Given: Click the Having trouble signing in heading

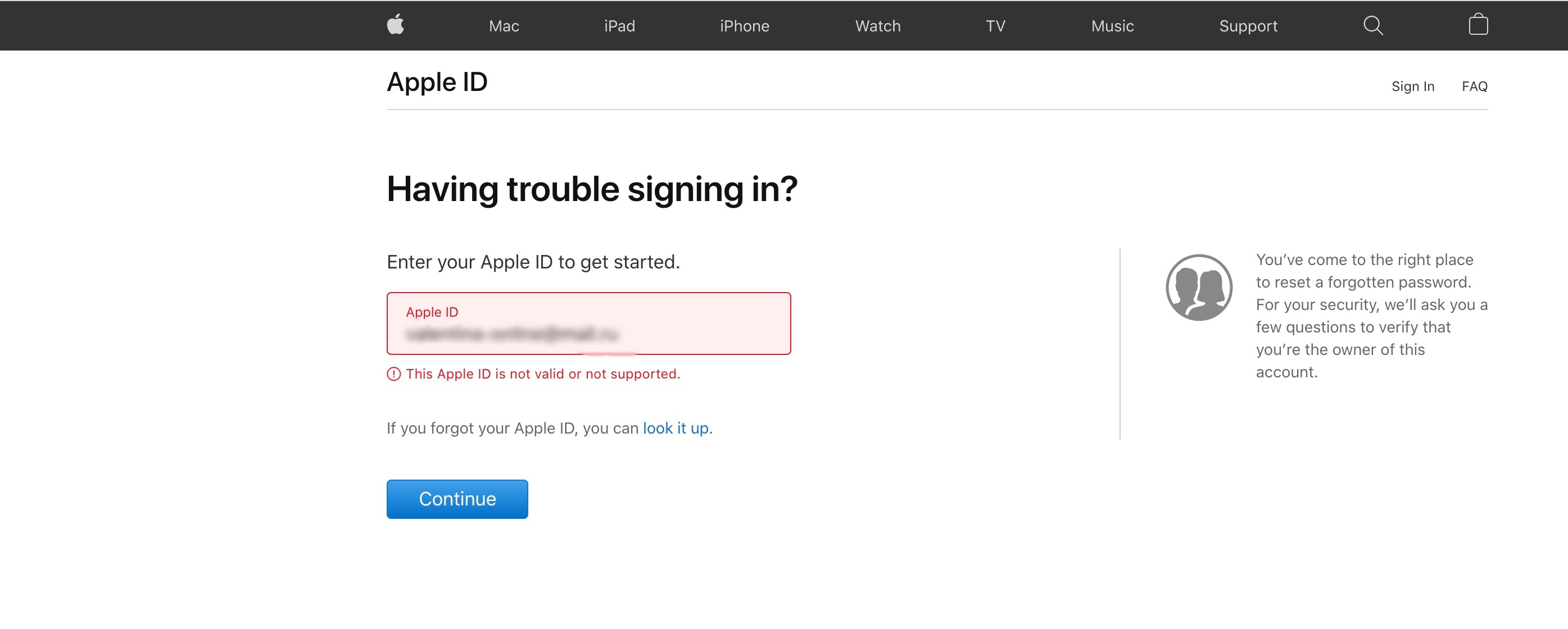Looking at the screenshot, I should [593, 189].
